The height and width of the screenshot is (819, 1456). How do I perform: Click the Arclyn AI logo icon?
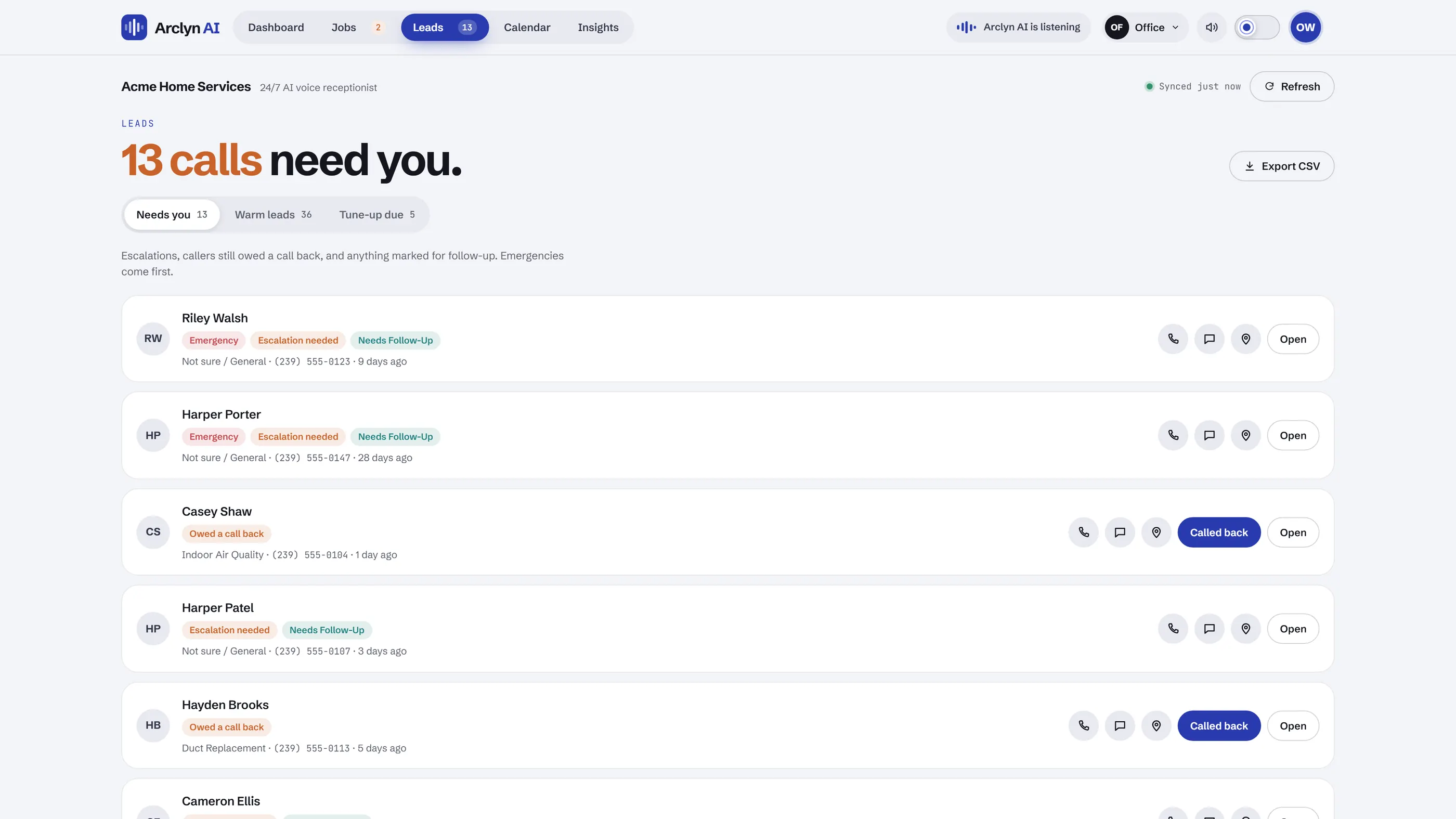[134, 27]
